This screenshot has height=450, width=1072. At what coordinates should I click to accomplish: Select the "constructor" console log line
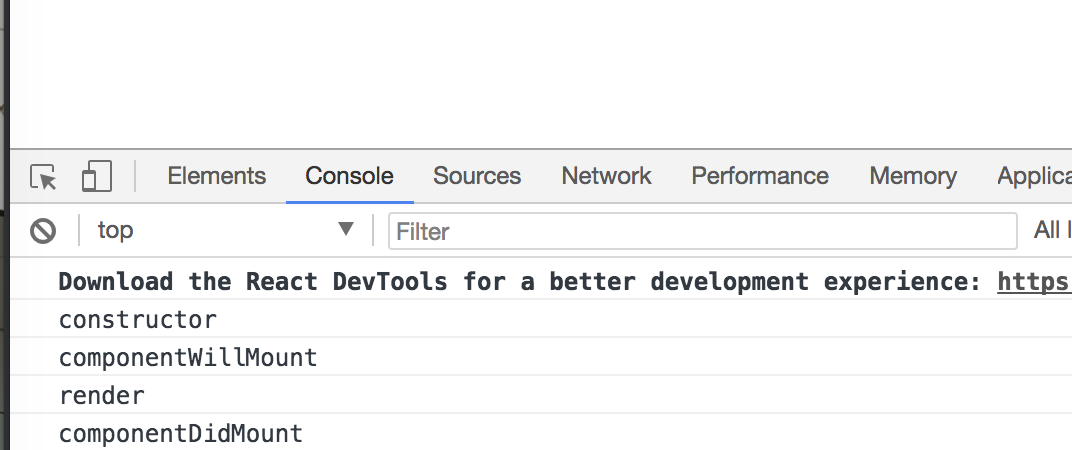pyautogui.click(x=138, y=320)
